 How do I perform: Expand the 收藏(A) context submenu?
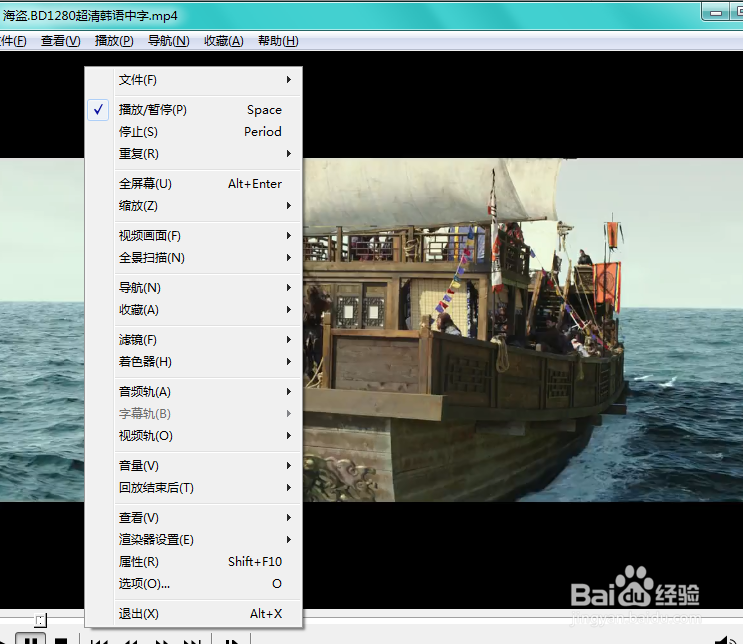[x=193, y=310]
